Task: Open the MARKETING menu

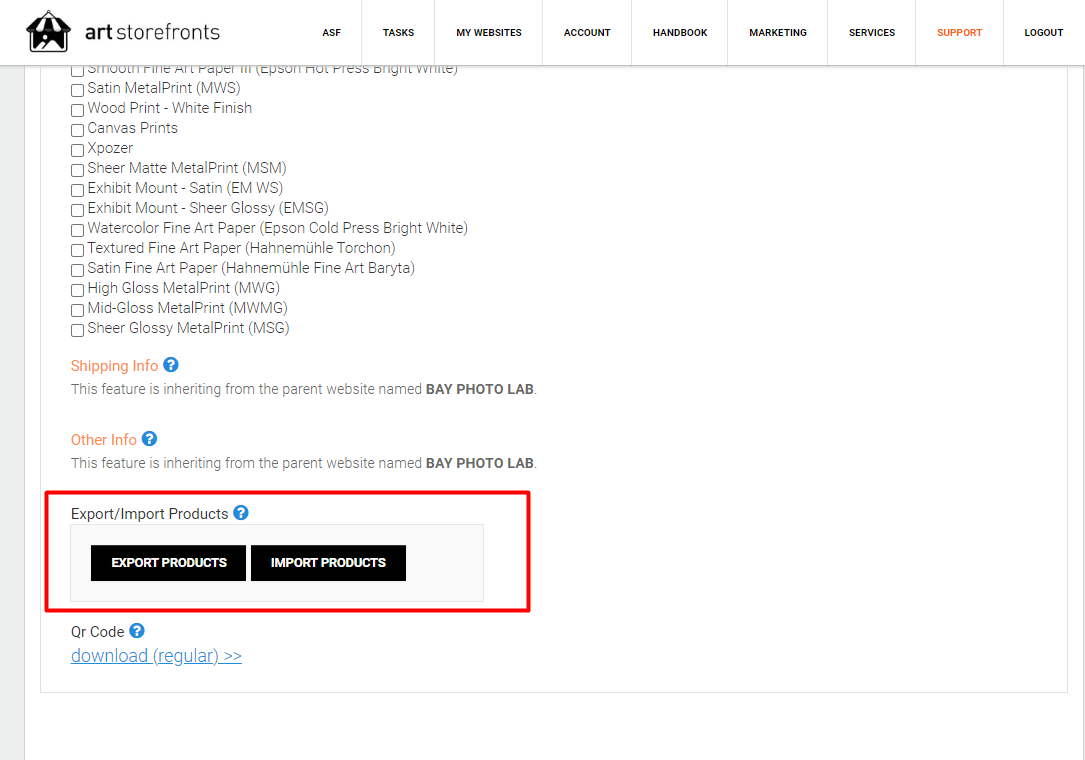Action: [778, 33]
